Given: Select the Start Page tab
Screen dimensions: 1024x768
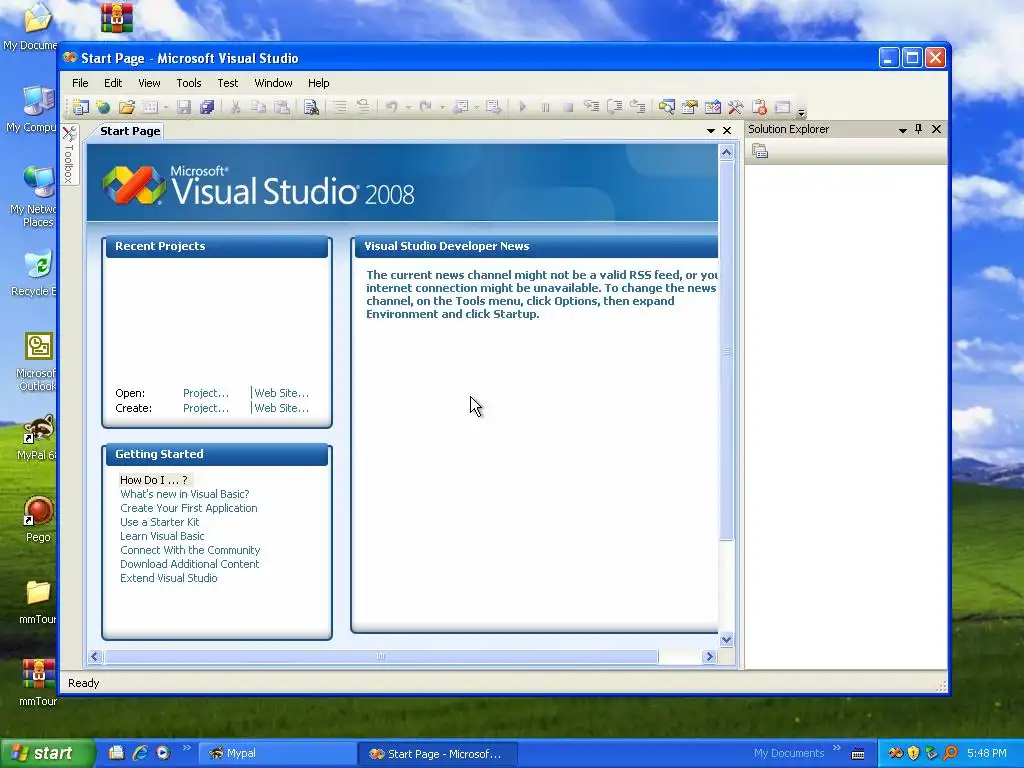Looking at the screenshot, I should coord(130,131).
